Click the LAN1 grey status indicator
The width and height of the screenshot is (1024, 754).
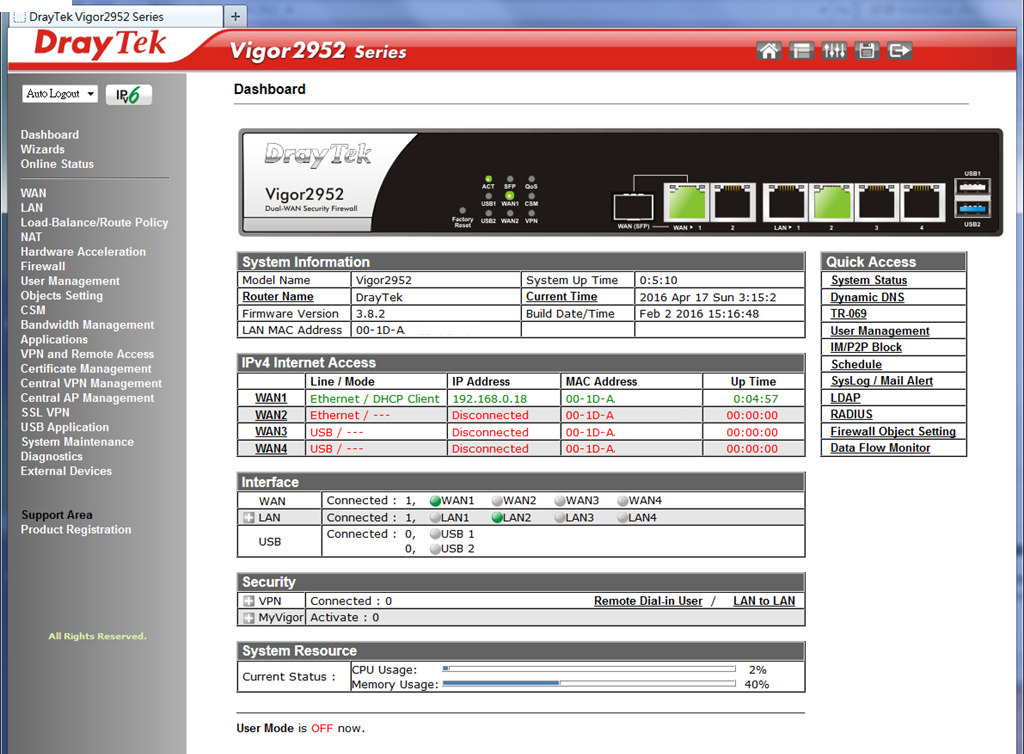point(435,518)
